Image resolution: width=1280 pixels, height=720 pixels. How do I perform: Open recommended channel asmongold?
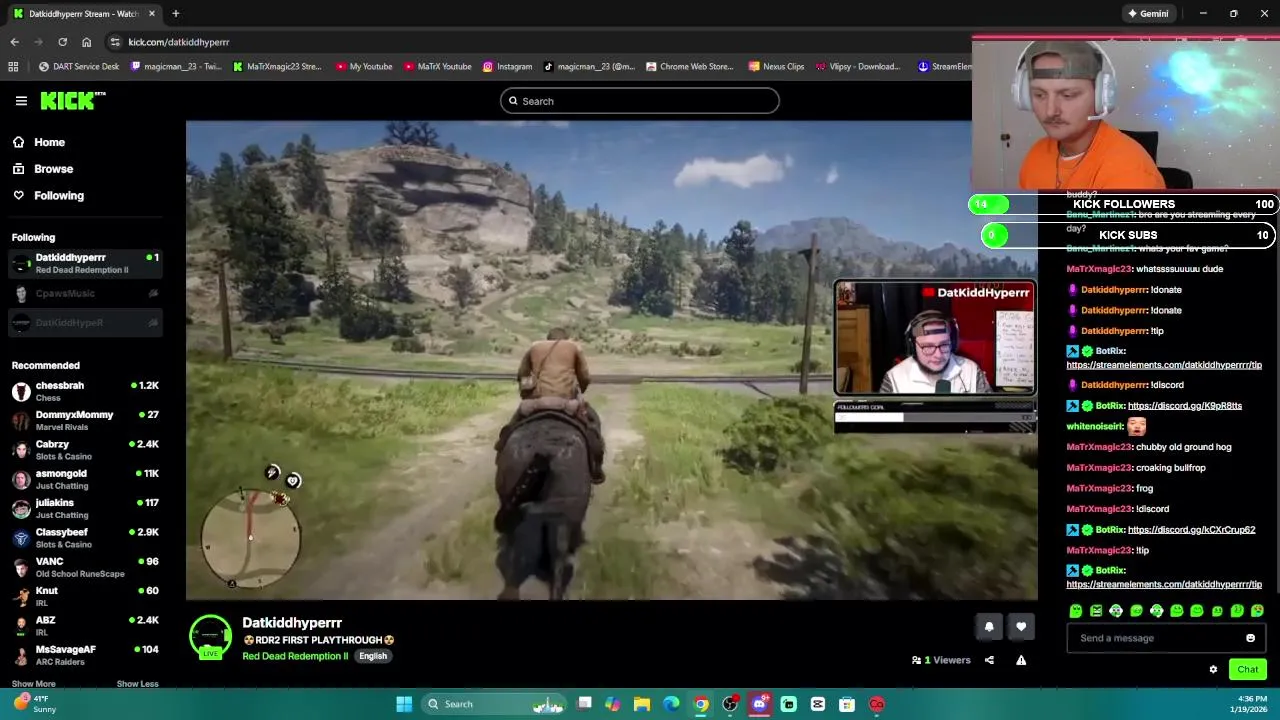pos(85,479)
